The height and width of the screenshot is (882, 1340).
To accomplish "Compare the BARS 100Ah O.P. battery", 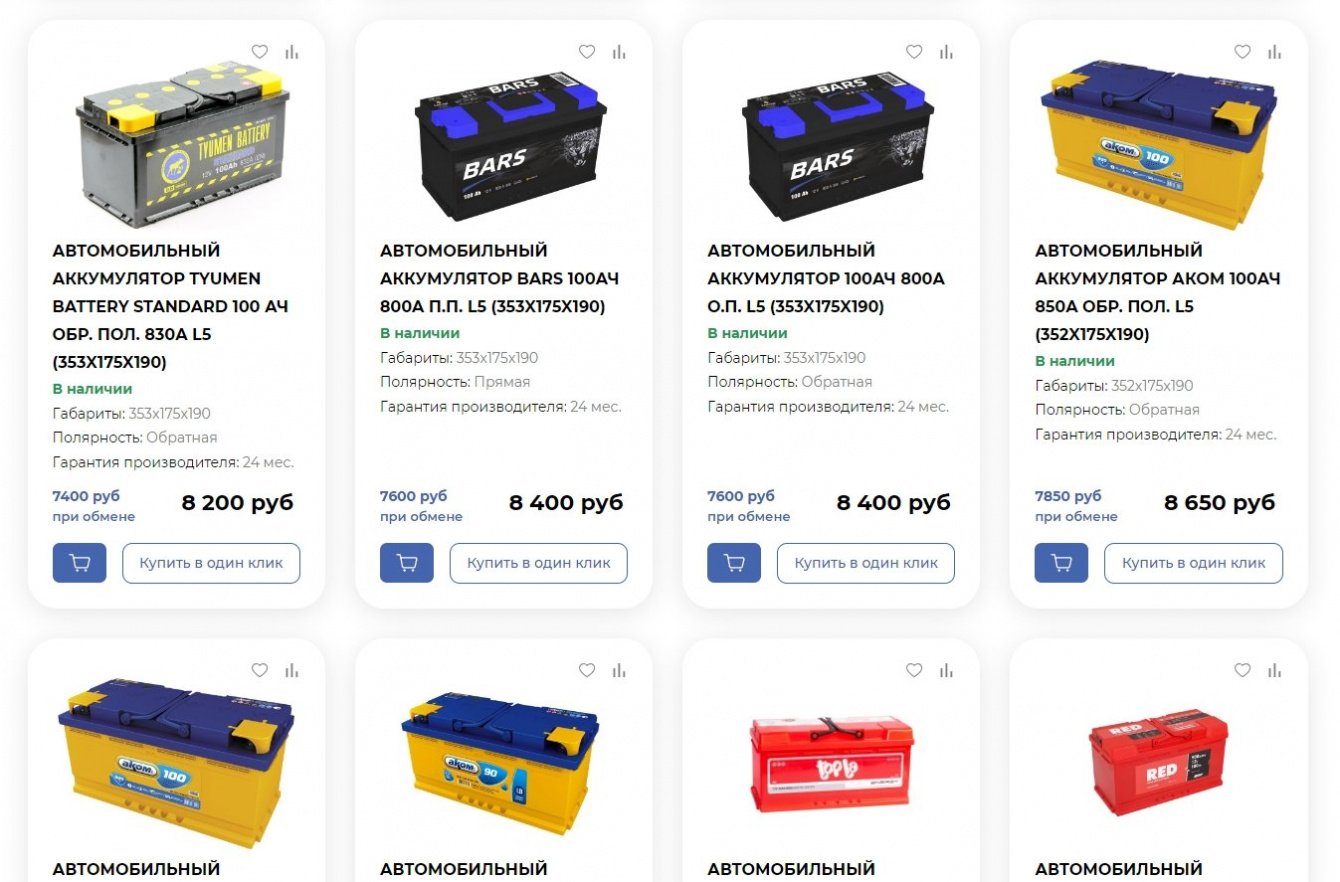I will 947,52.
